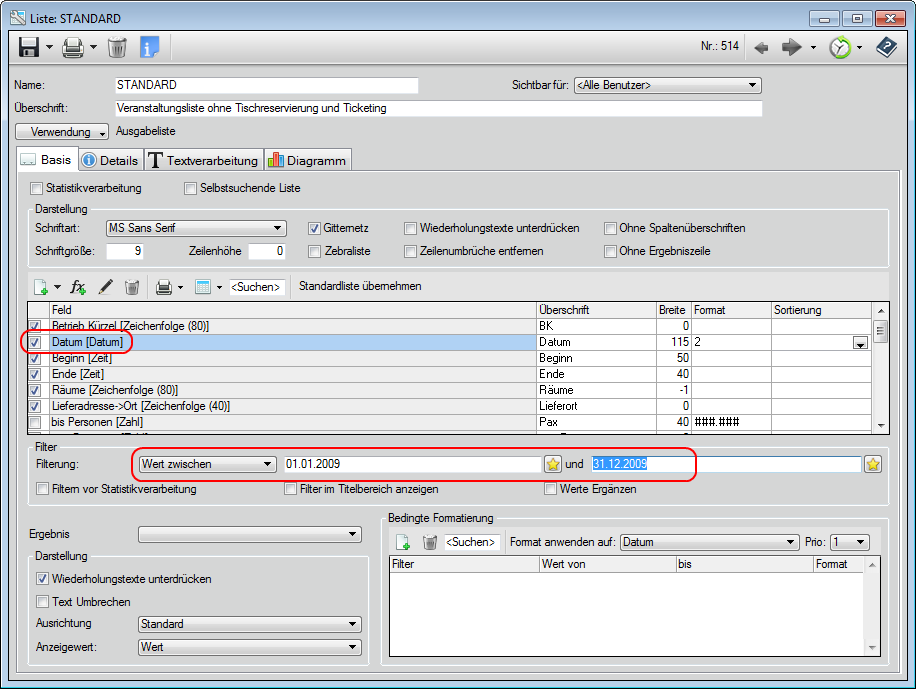Click the Überschrift text field
The image size is (916, 689).
(438, 108)
